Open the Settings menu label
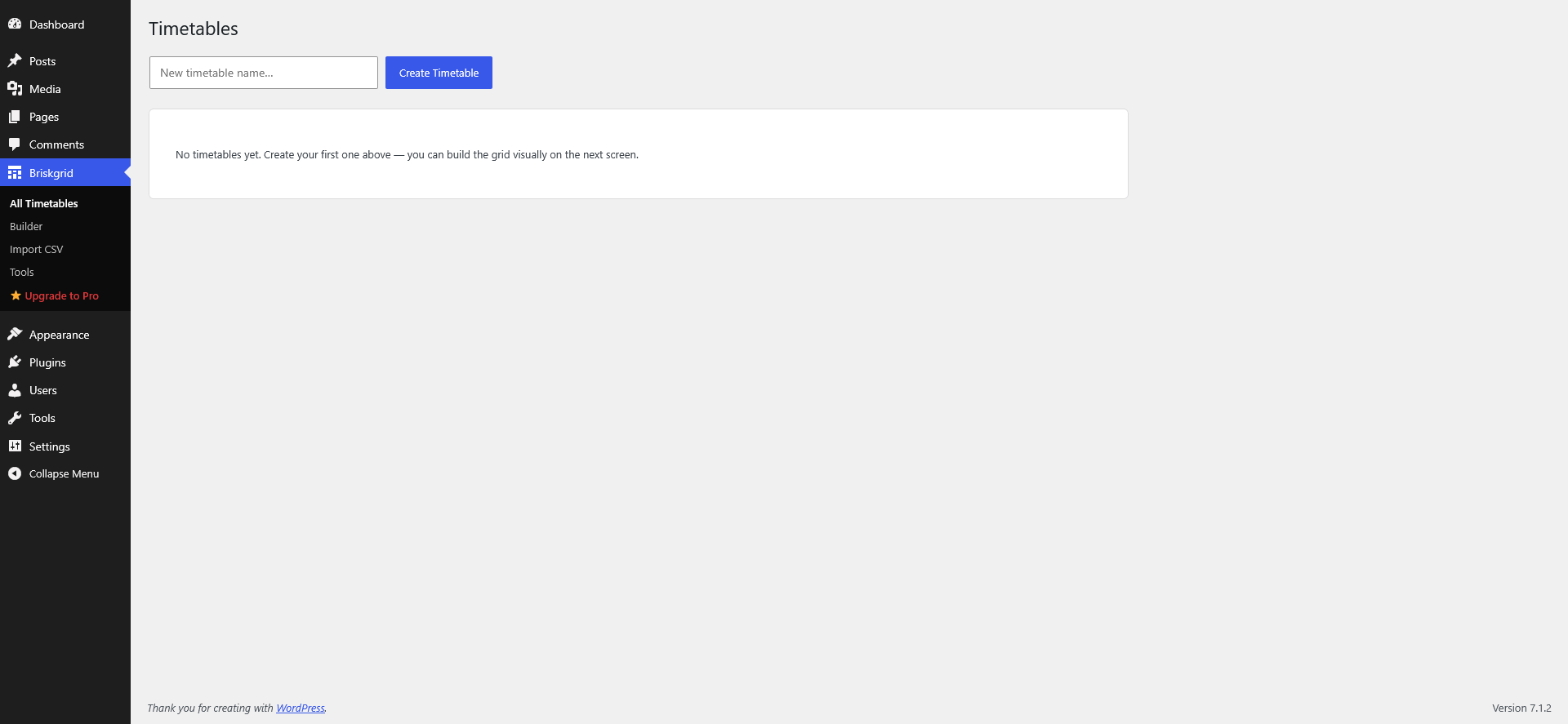Image resolution: width=1568 pixels, height=724 pixels. (50, 446)
